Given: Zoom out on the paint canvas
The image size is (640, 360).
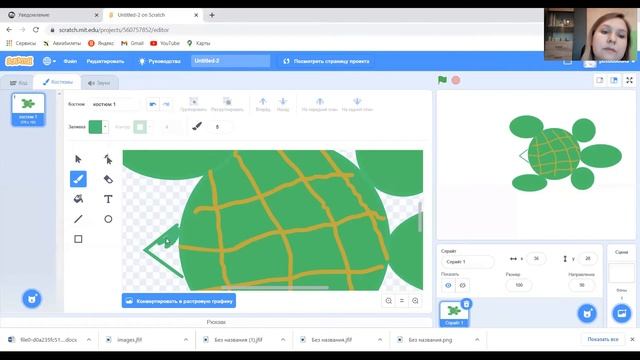Looking at the screenshot, I should coord(389,301).
